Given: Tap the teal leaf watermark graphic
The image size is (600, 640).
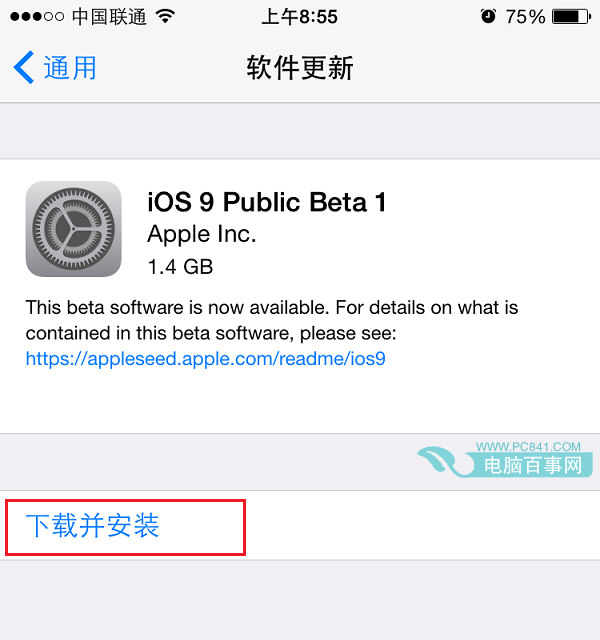Looking at the screenshot, I should tap(444, 461).
